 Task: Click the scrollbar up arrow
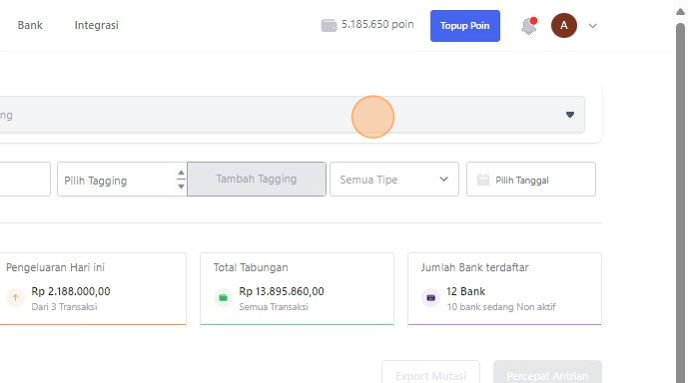pyautogui.click(x=680, y=12)
